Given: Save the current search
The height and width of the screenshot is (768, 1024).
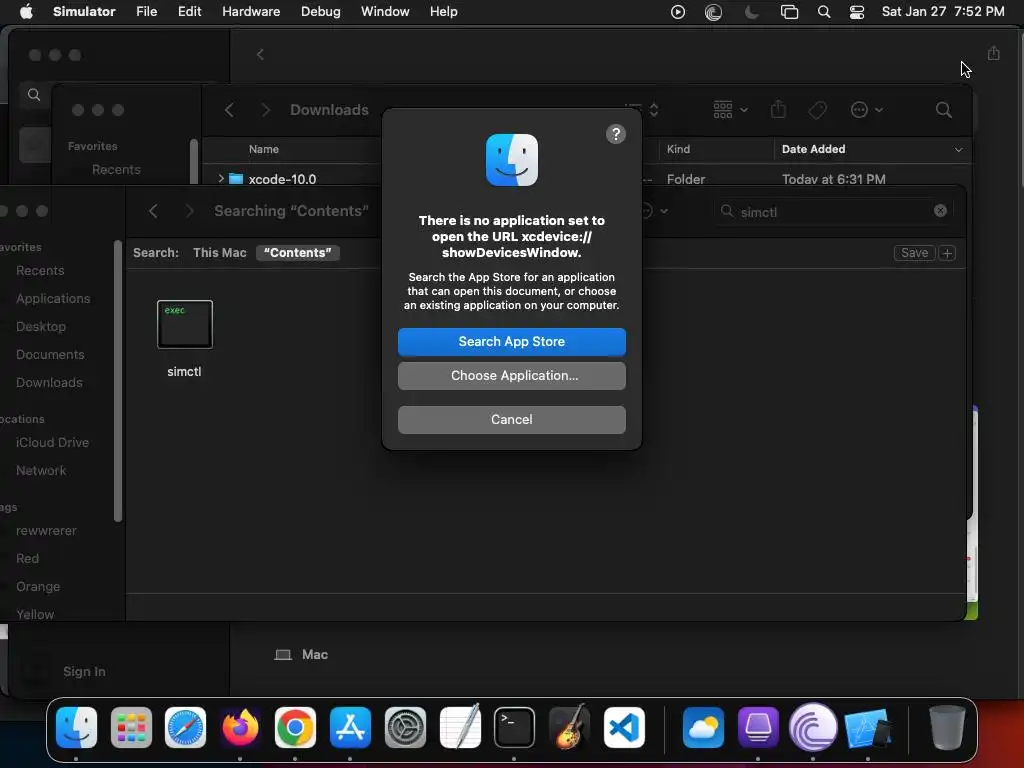Looking at the screenshot, I should click(914, 253).
